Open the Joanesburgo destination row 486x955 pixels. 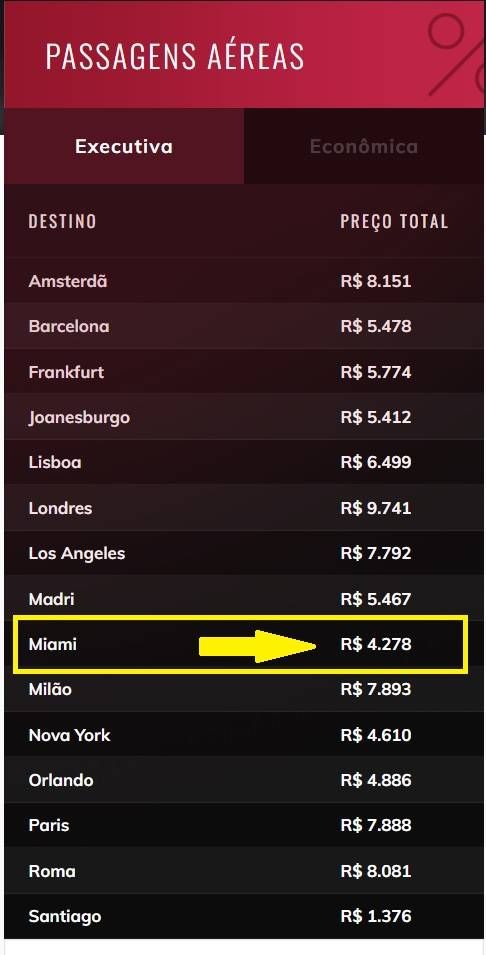click(x=243, y=417)
